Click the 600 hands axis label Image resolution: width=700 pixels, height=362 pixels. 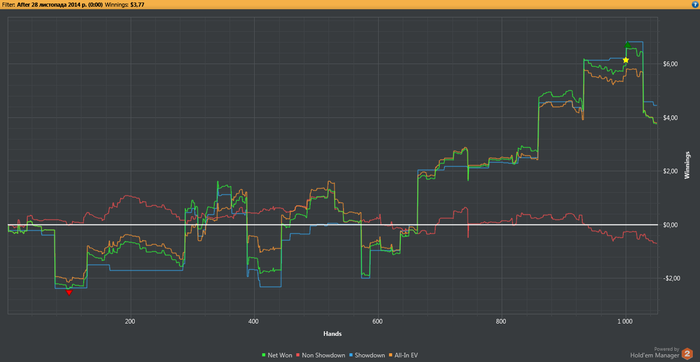378,320
